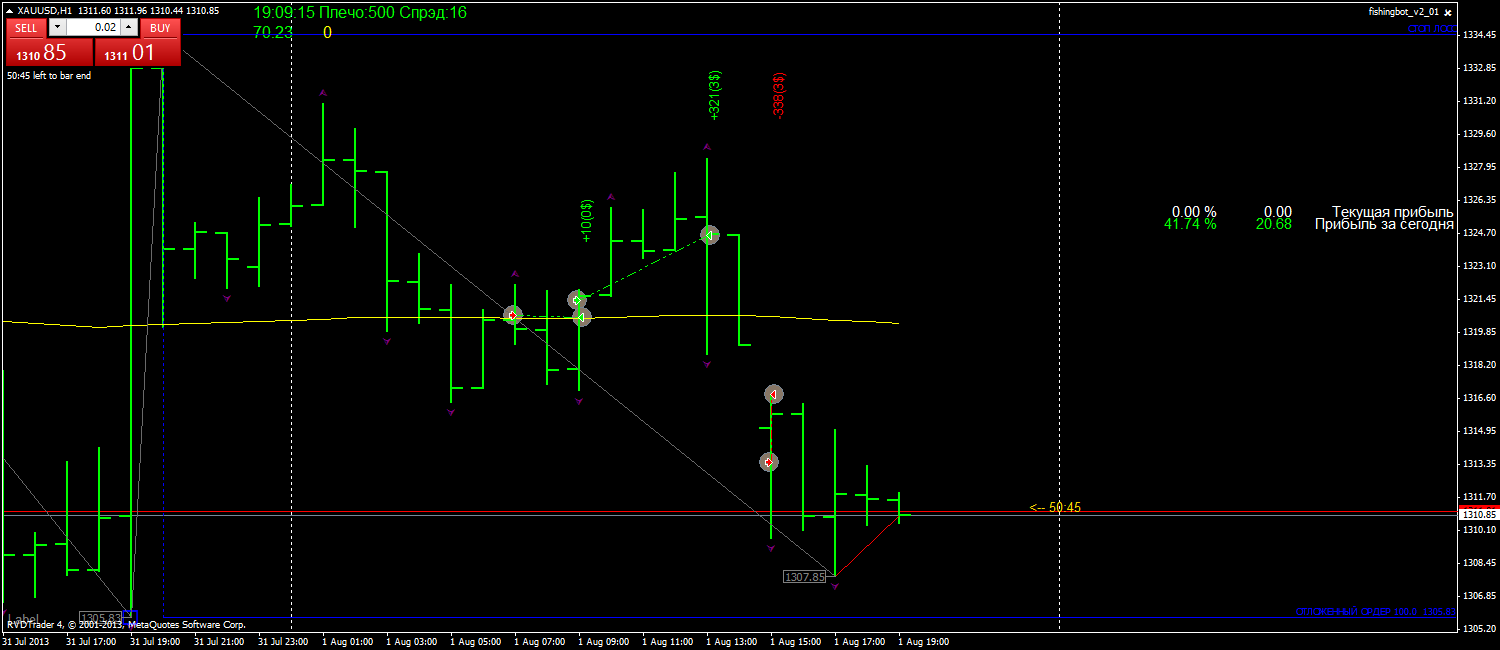Viewport: 1500px width, 650px height.
Task: Click the 'Текущая прибыль' label
Action: [1392, 212]
